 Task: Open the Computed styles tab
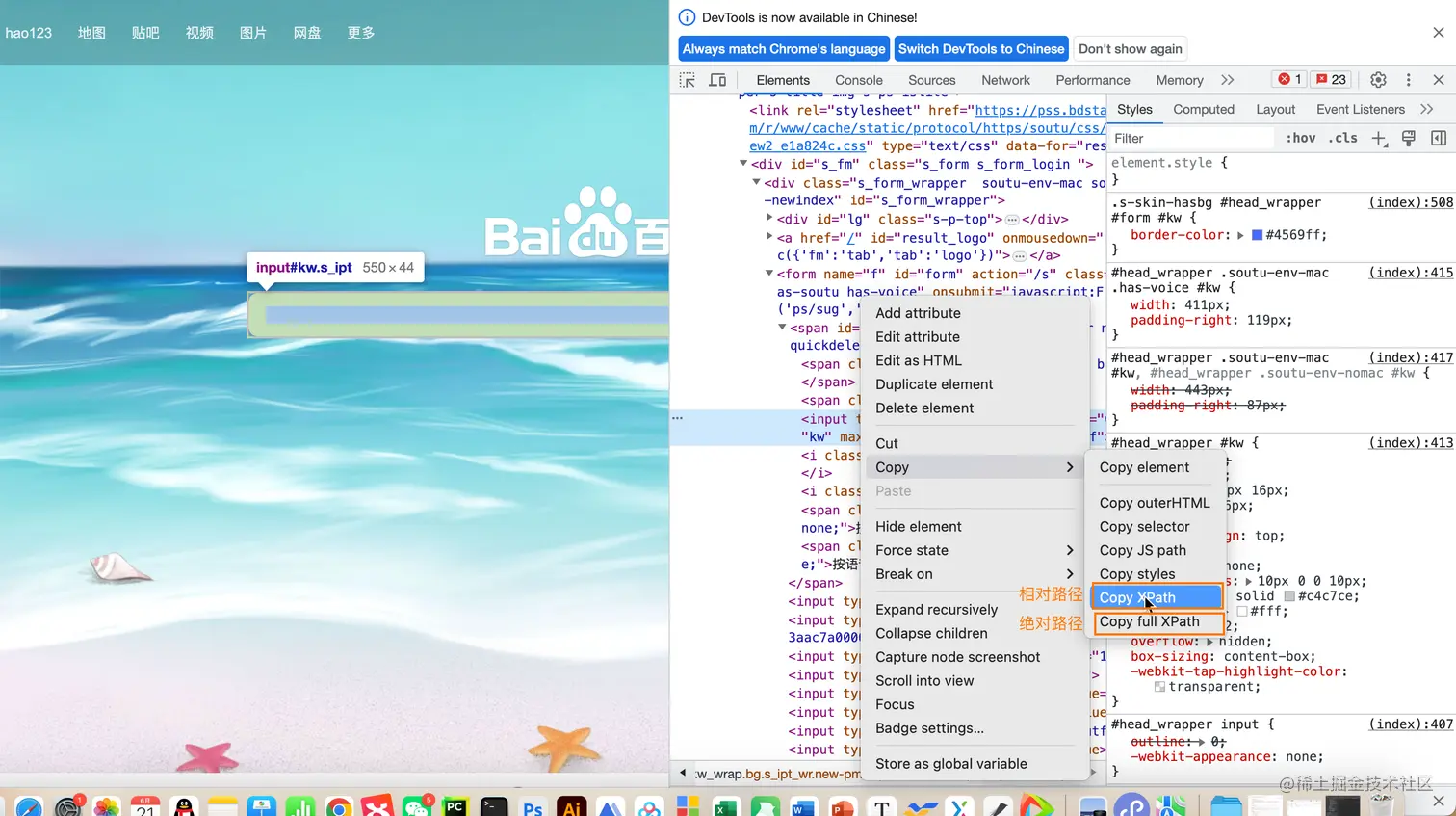1203,110
